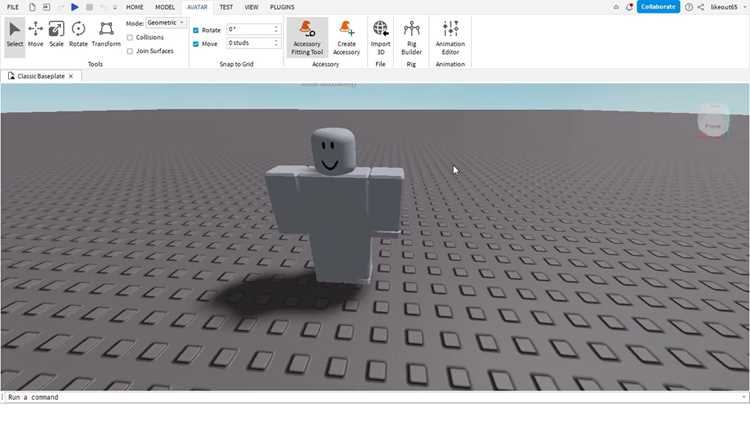Pick the Scale tool
Screen dimensions: 750x421
[x=56, y=34]
